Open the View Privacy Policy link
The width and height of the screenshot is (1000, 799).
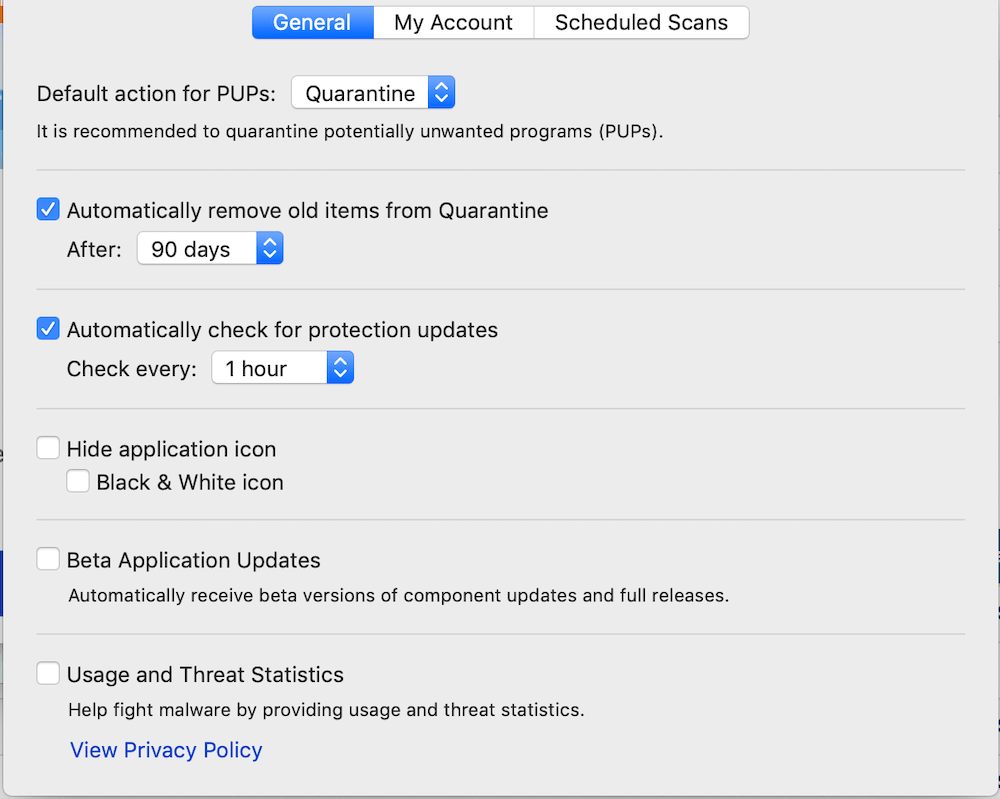click(166, 750)
